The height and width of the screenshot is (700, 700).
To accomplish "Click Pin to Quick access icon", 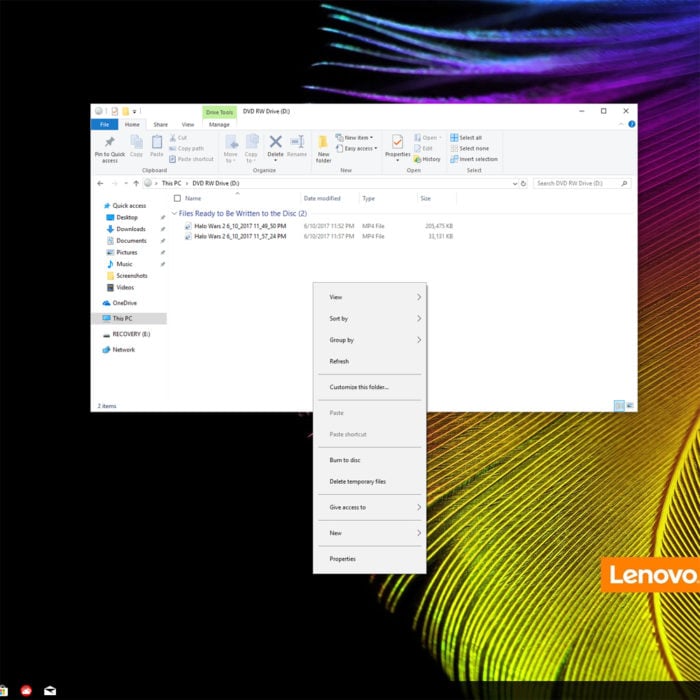I will pyautogui.click(x=109, y=142).
